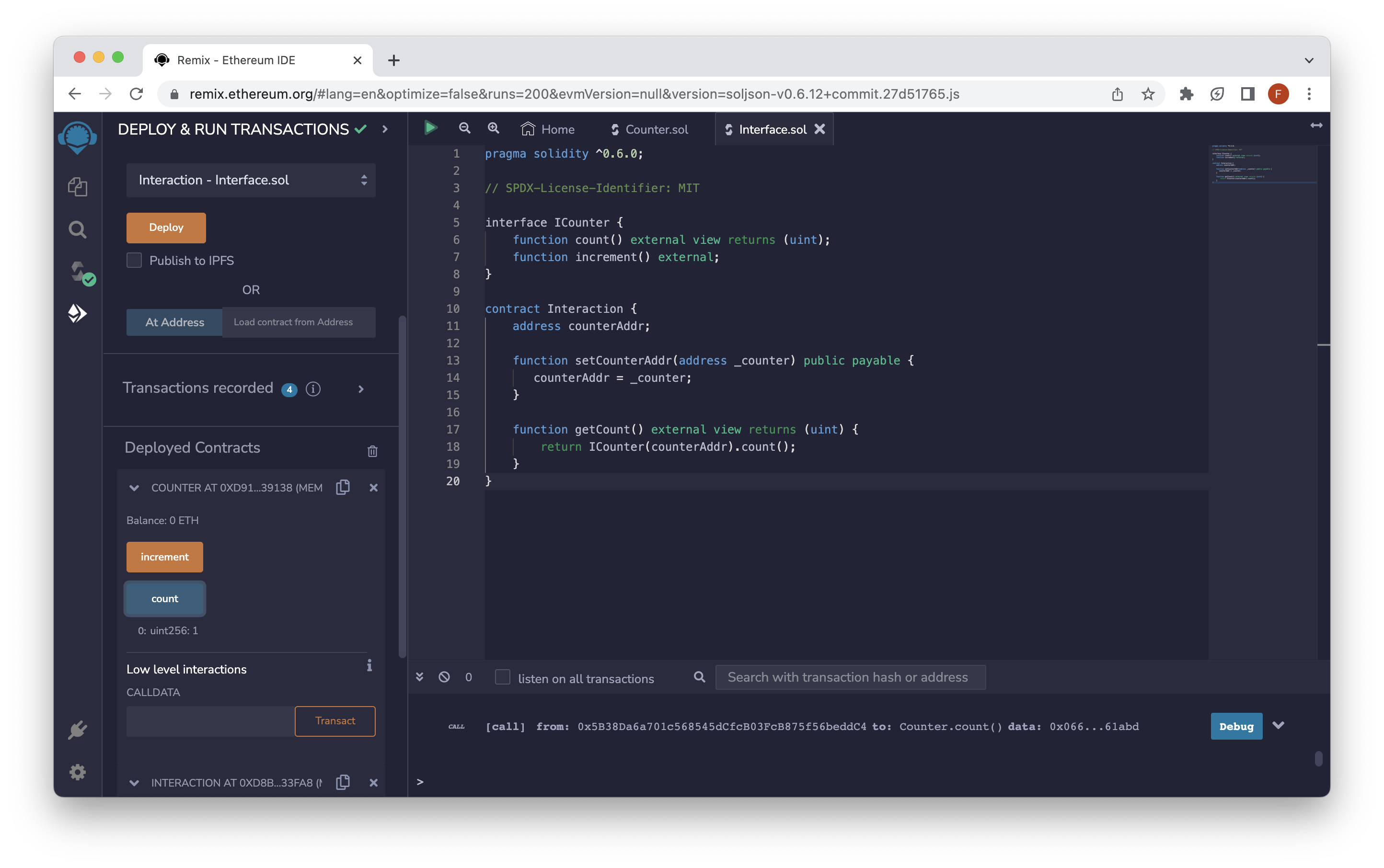Expand the INTERACTION AT 0XD8B...33FA8 contract
This screenshot has height=868, width=1384.
coord(133,782)
